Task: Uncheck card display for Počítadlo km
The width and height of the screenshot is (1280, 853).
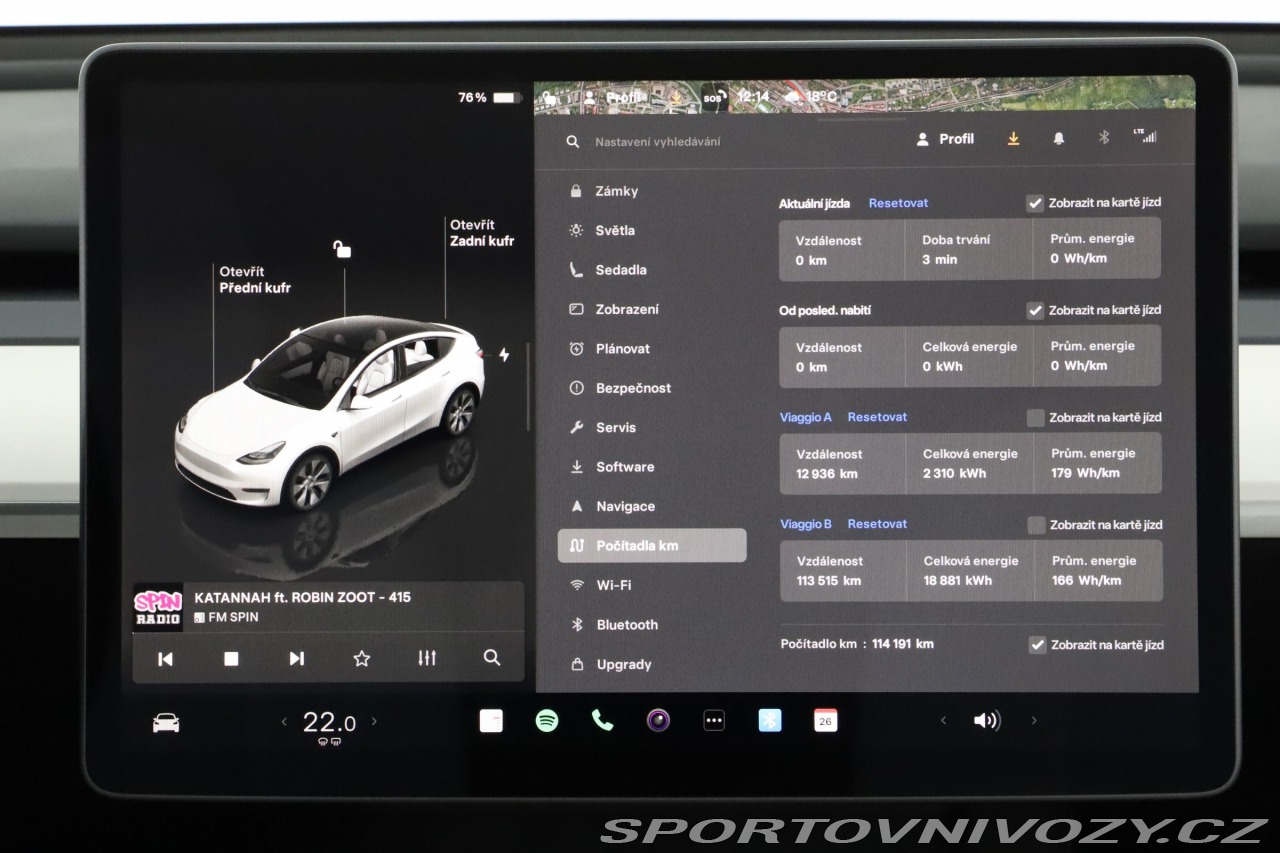Action: 1037,645
